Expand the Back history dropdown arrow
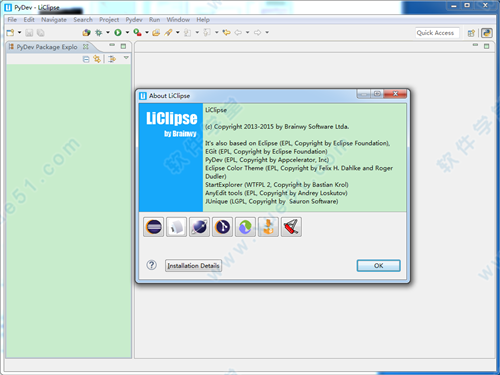This screenshot has width=500, height=375. coord(247,32)
